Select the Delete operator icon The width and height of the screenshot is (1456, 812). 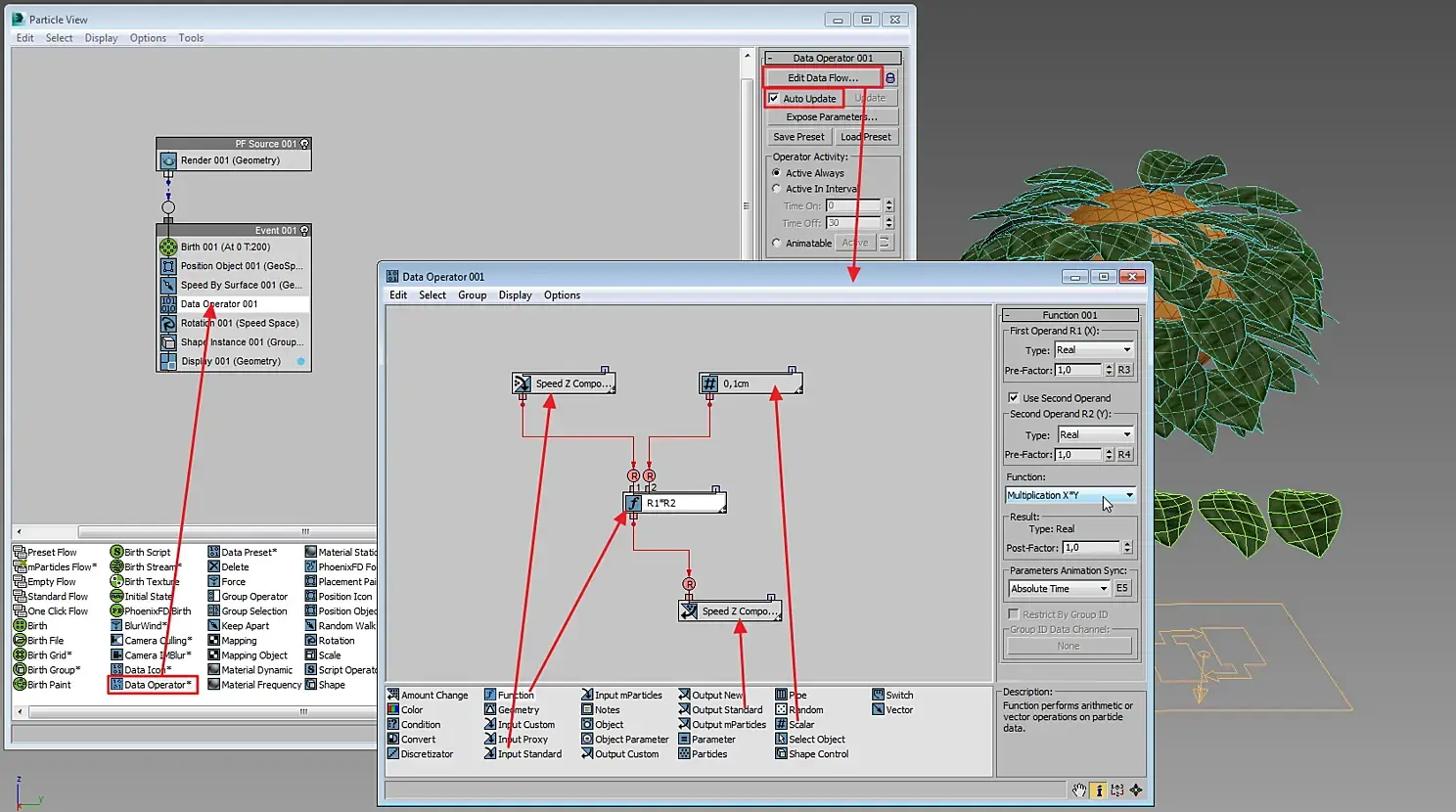tap(213, 566)
